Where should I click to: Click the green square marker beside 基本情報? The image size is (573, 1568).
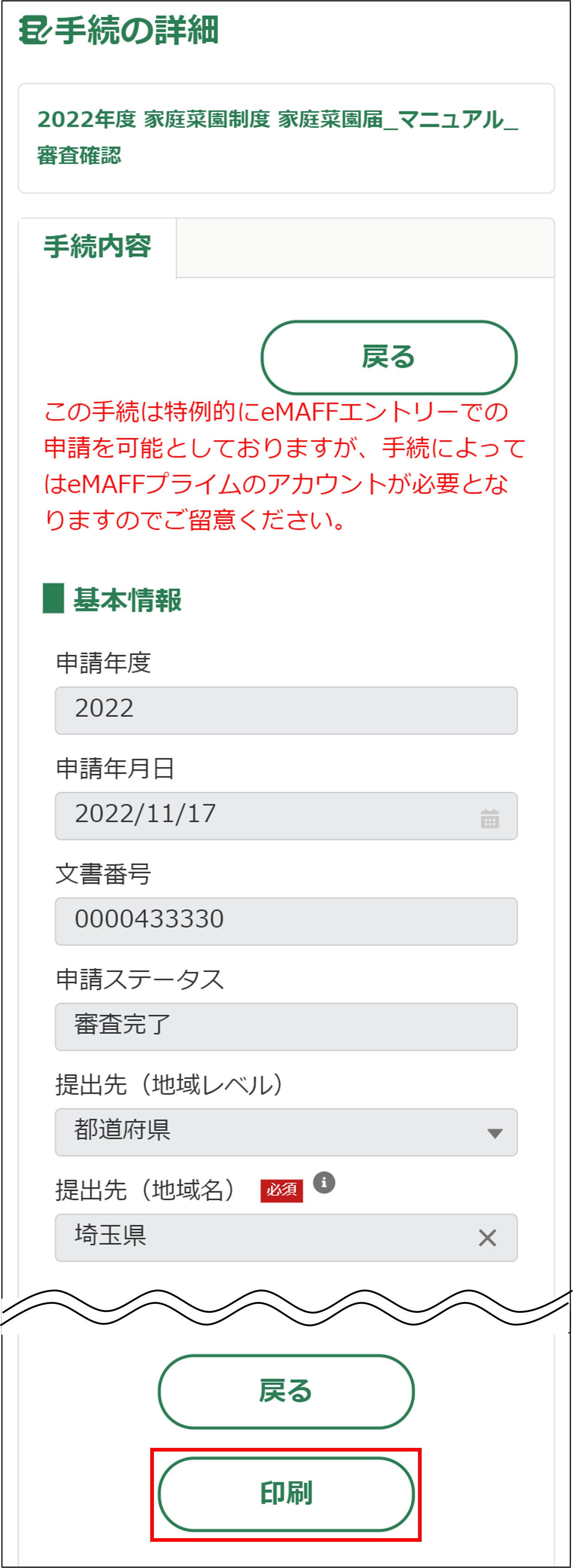(53, 598)
